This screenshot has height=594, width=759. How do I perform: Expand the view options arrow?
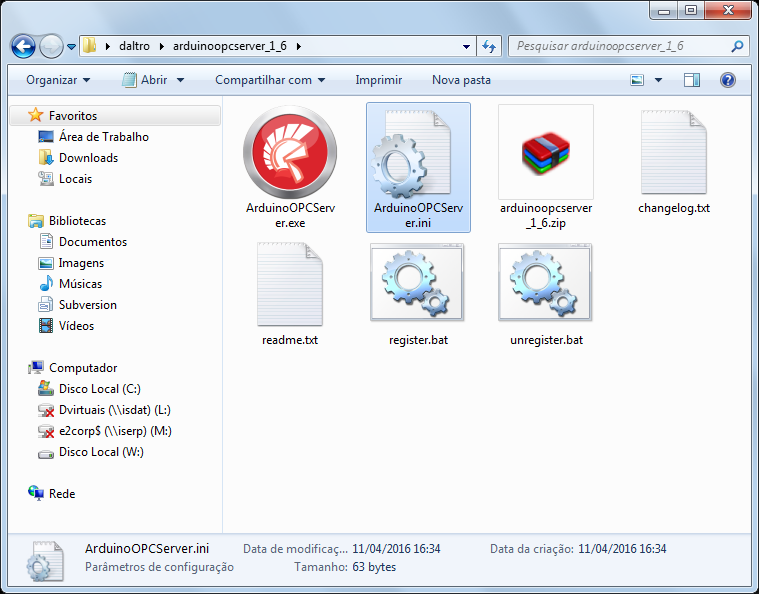(658, 80)
